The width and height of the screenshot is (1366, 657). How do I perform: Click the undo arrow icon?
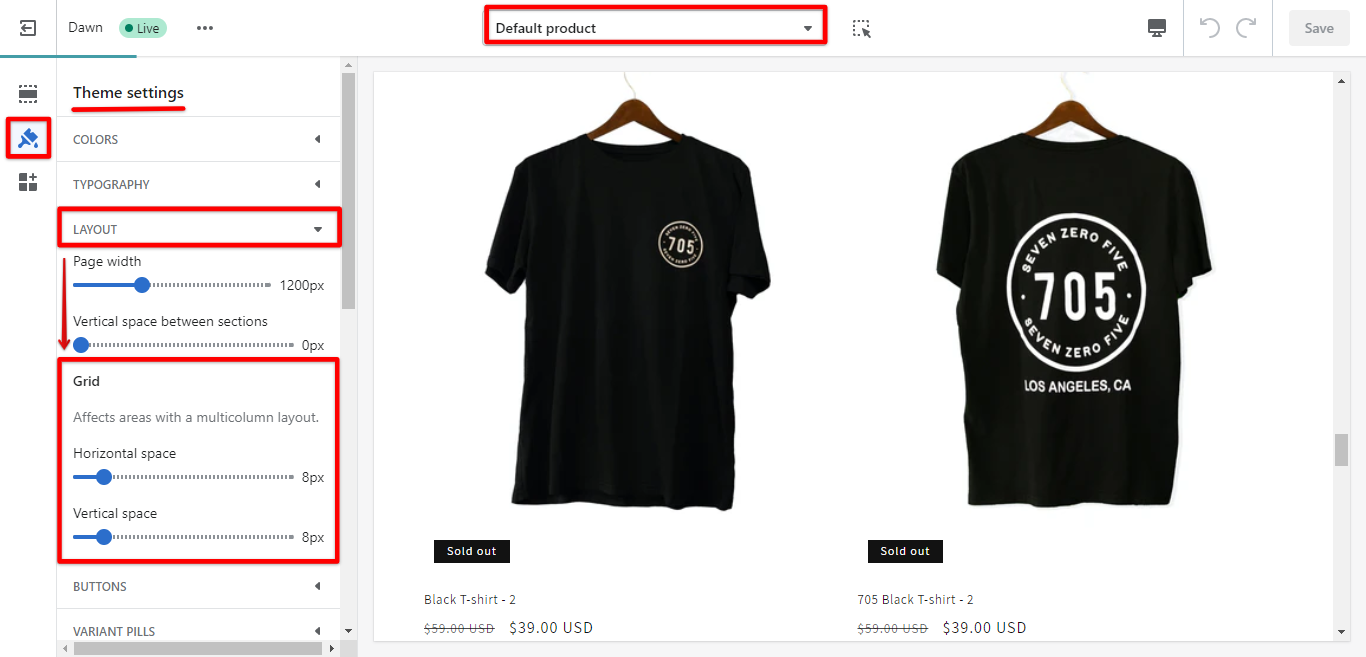pyautogui.click(x=1210, y=28)
